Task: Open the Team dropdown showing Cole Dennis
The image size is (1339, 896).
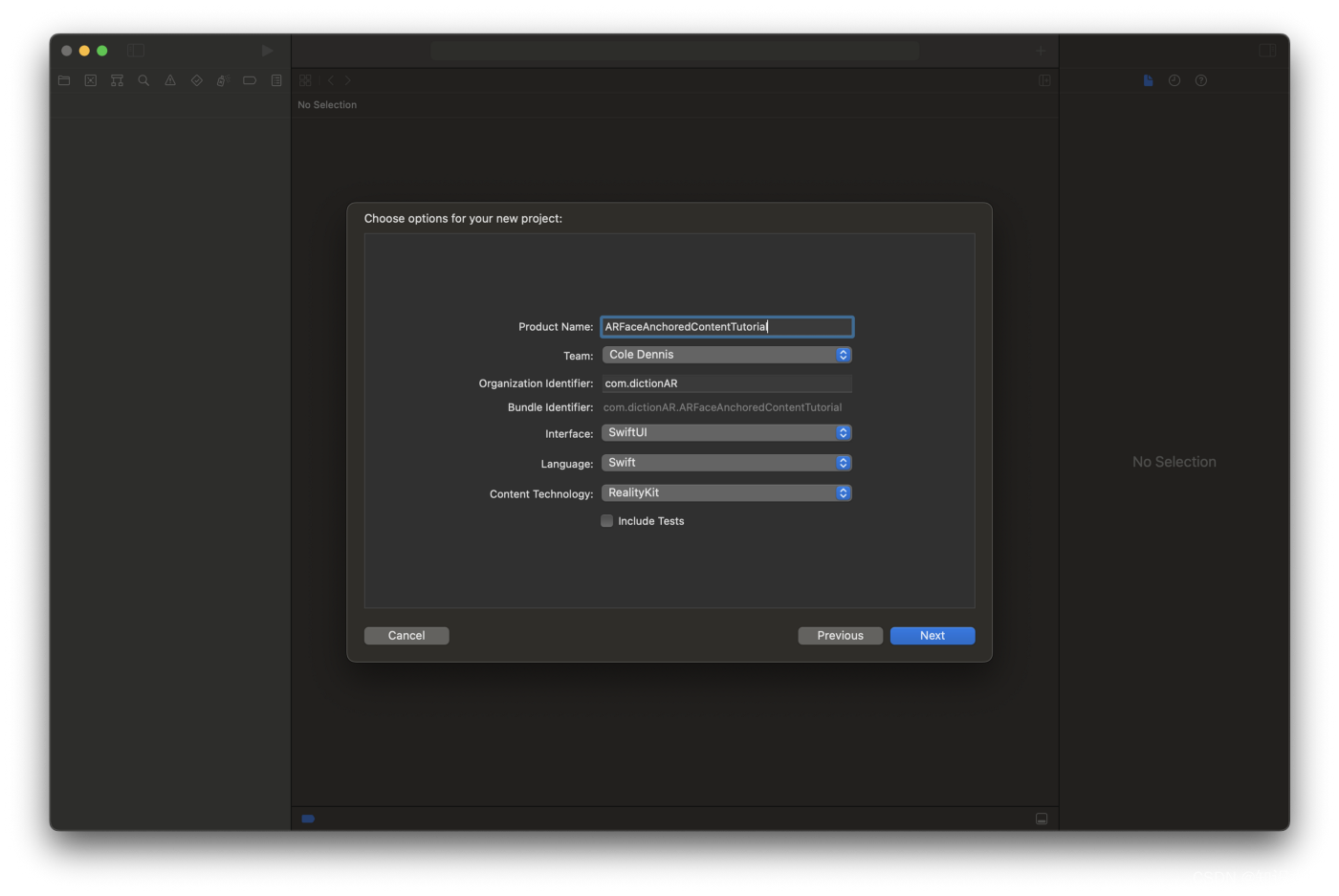Action: (726, 354)
